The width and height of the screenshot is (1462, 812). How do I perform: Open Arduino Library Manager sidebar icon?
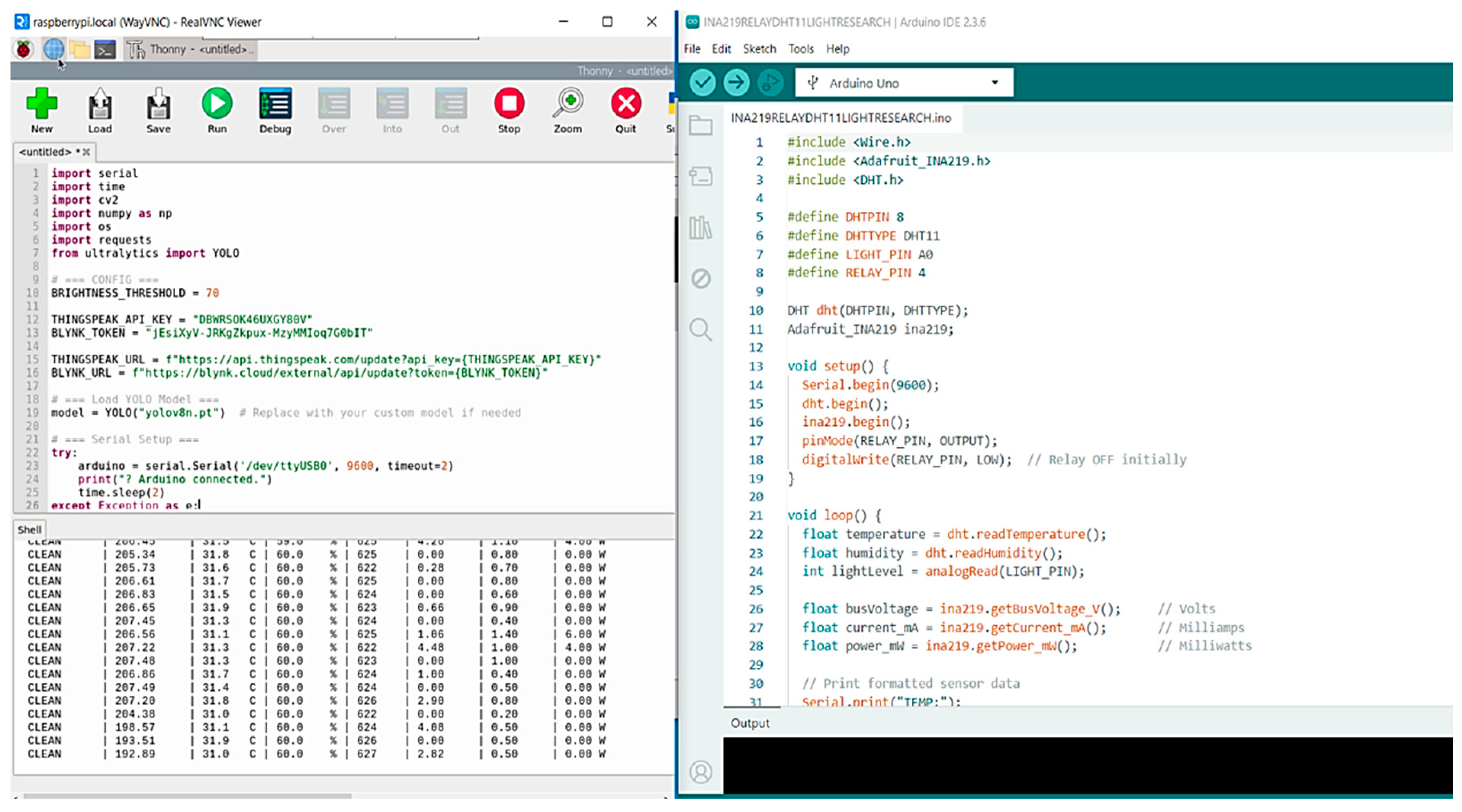coord(700,228)
